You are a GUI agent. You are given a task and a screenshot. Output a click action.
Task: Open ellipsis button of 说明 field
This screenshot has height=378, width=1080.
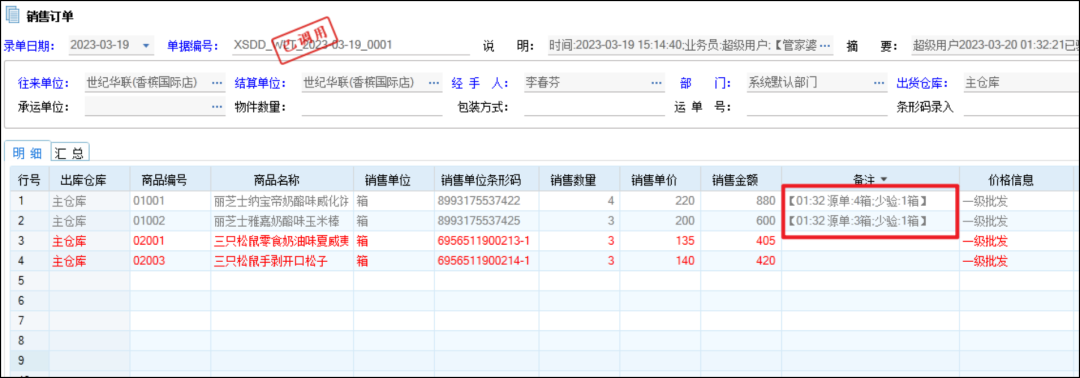[824, 46]
